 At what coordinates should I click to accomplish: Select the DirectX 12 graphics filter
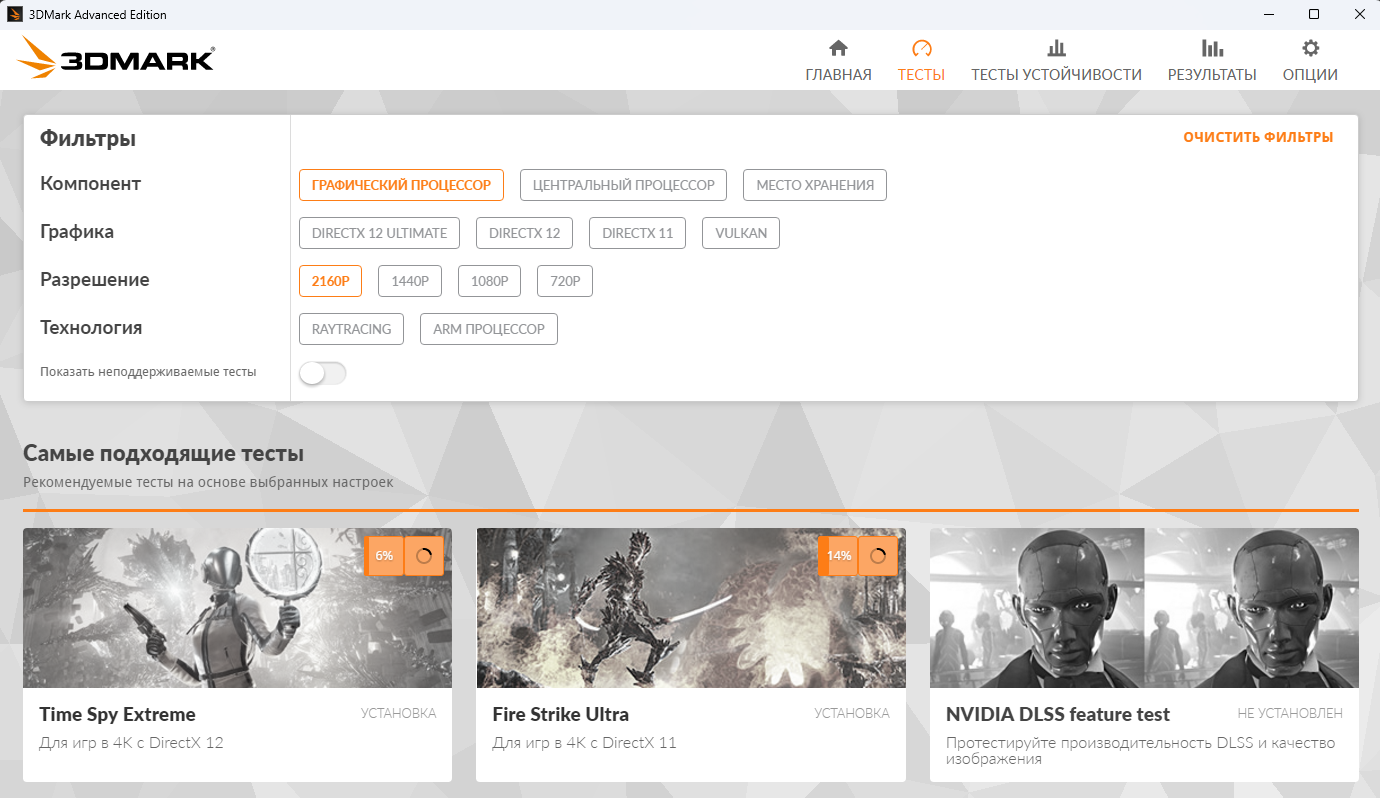pos(525,233)
